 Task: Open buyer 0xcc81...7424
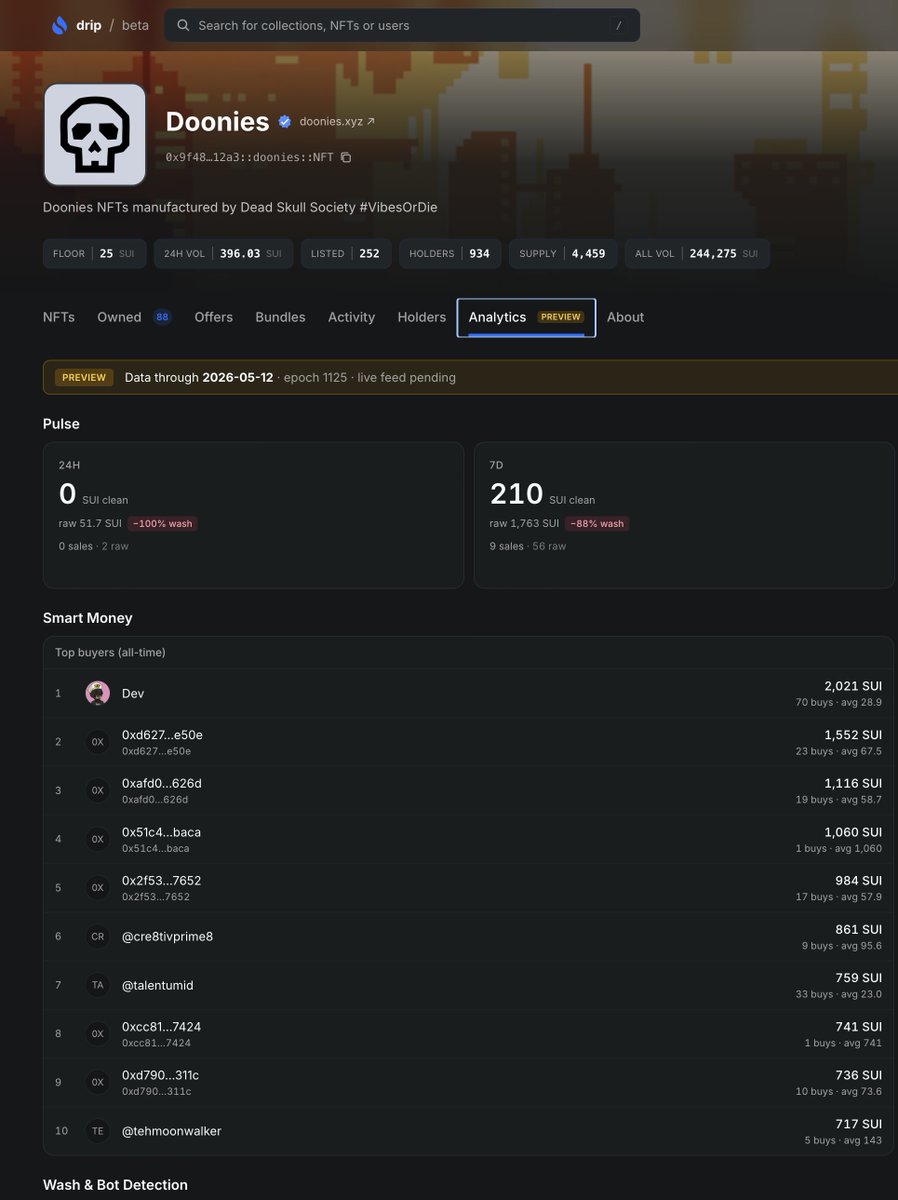pos(162,1027)
